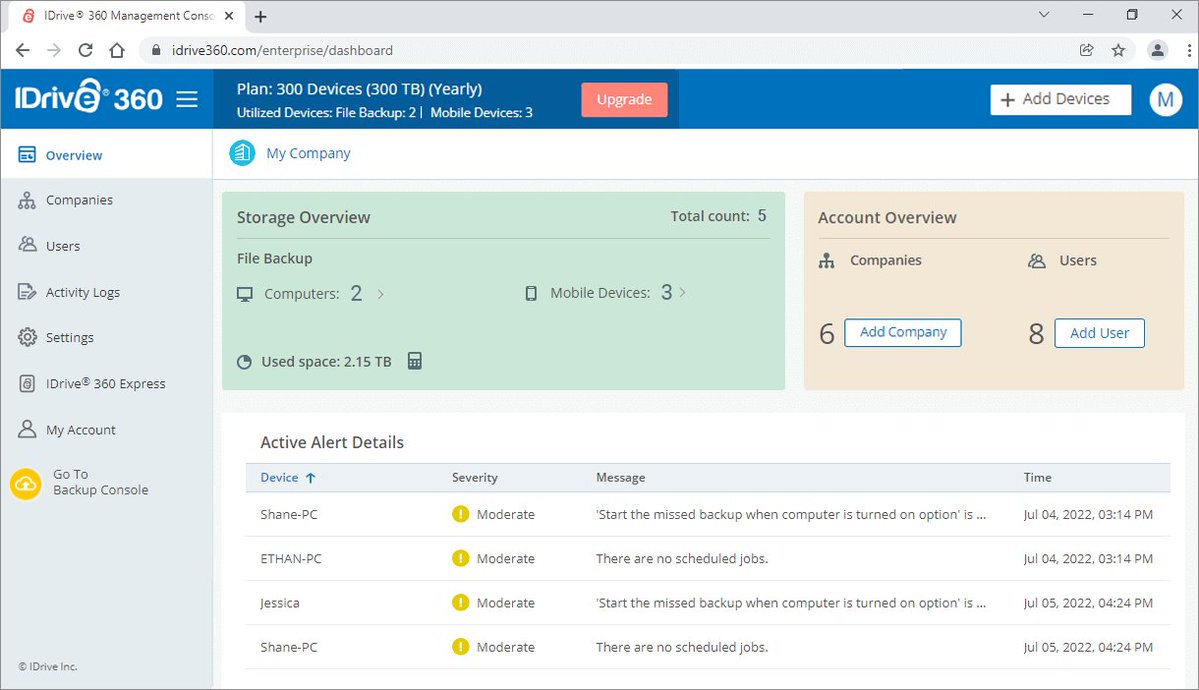Expand Computers count chevron
1199x690 pixels.
381,294
